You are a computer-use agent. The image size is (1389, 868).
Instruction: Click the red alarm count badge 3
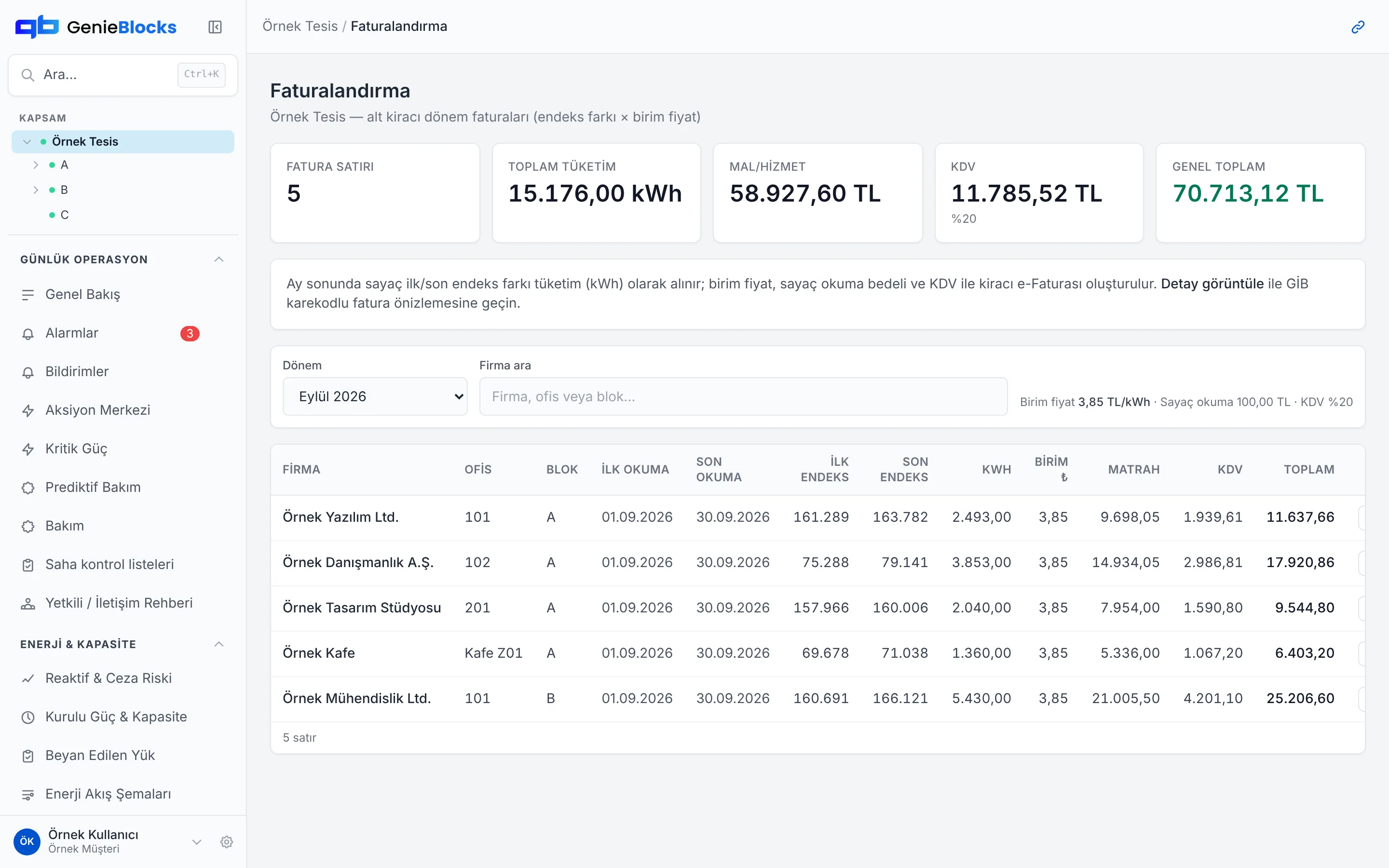pyautogui.click(x=190, y=334)
